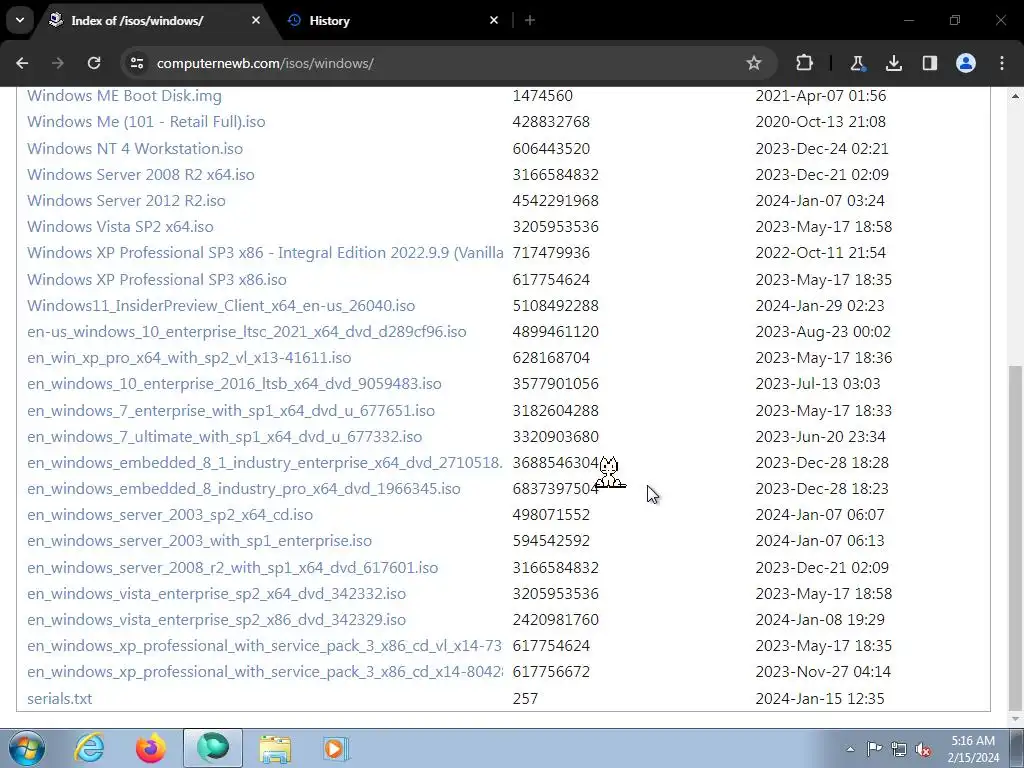Download en_windows_xp_professional x86_cd_vl_x14-73 iso

[264, 647]
